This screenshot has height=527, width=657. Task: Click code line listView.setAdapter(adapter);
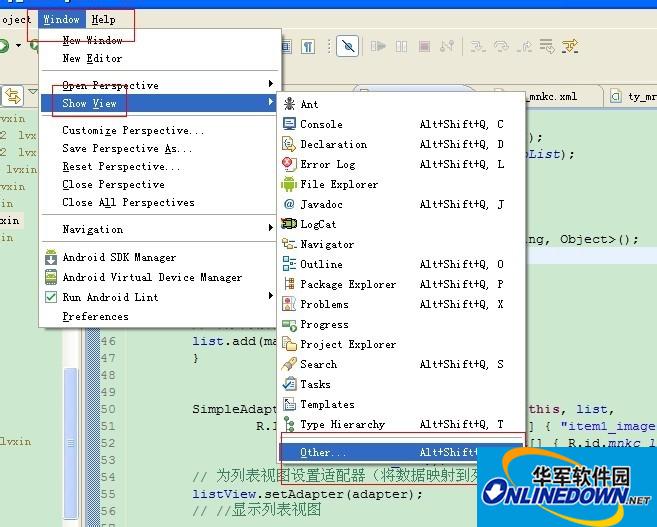[308, 494]
